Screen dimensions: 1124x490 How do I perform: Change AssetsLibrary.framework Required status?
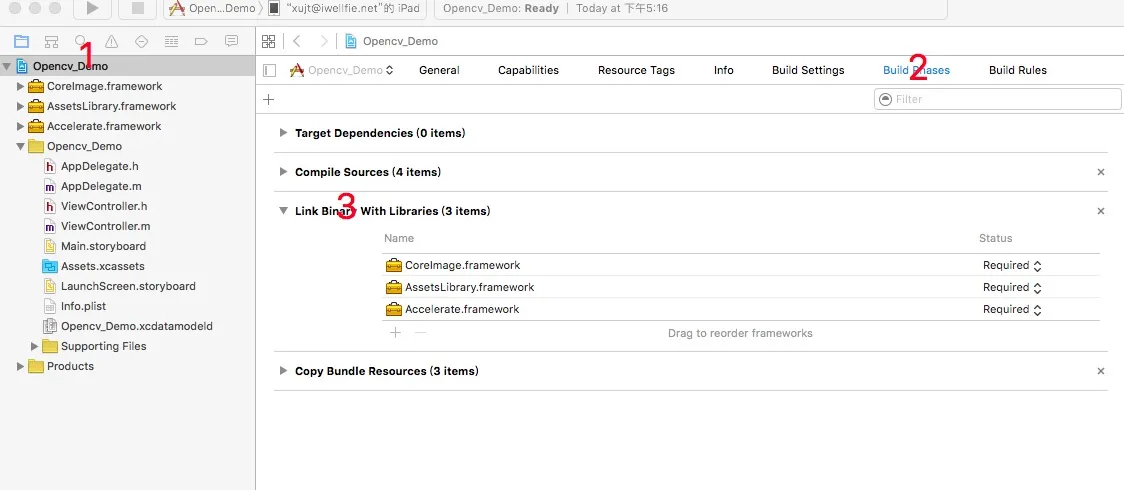1011,287
